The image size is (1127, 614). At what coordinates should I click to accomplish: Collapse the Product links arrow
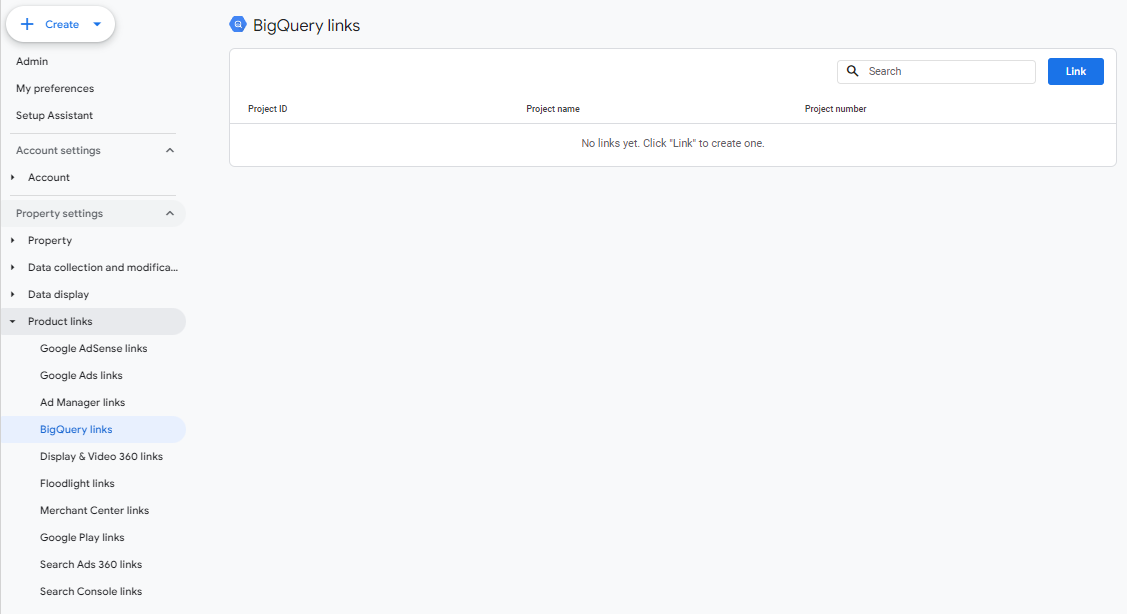(x=12, y=321)
